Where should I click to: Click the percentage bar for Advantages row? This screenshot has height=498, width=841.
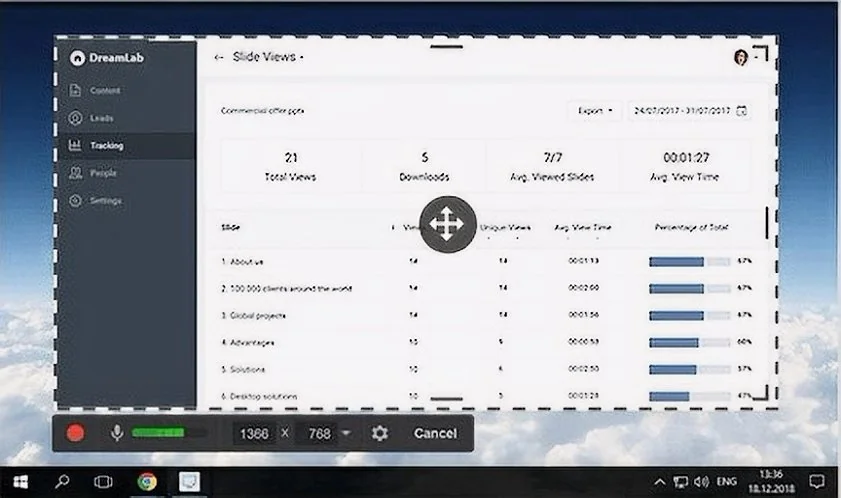[x=689, y=342]
